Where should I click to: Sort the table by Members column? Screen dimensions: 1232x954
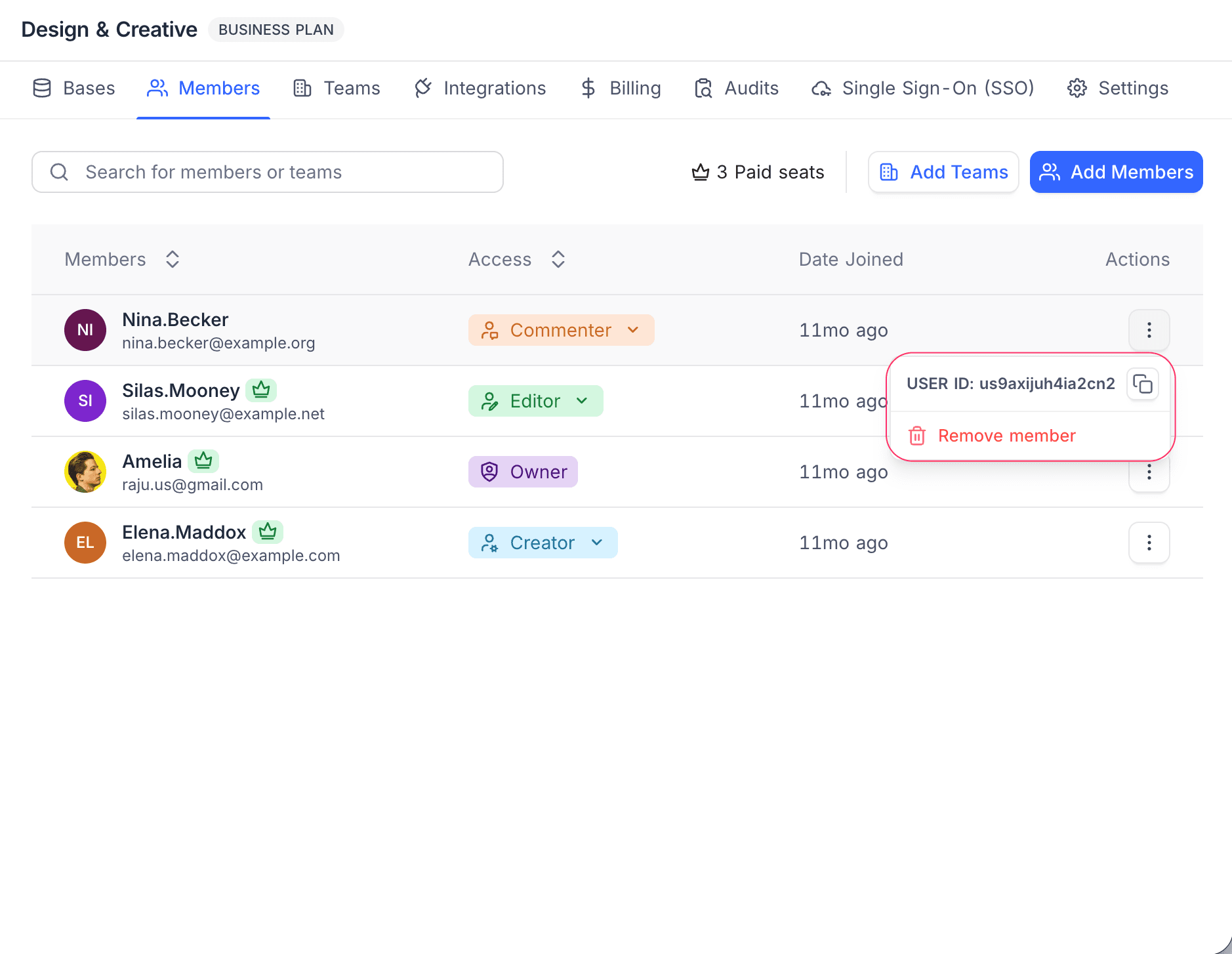(x=173, y=259)
